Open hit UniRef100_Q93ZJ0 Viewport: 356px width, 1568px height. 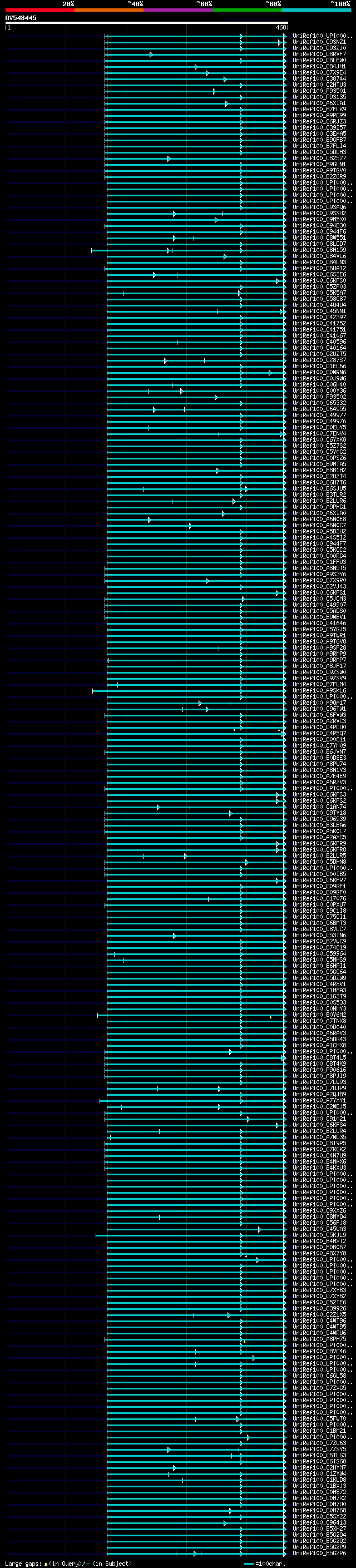[319, 48]
